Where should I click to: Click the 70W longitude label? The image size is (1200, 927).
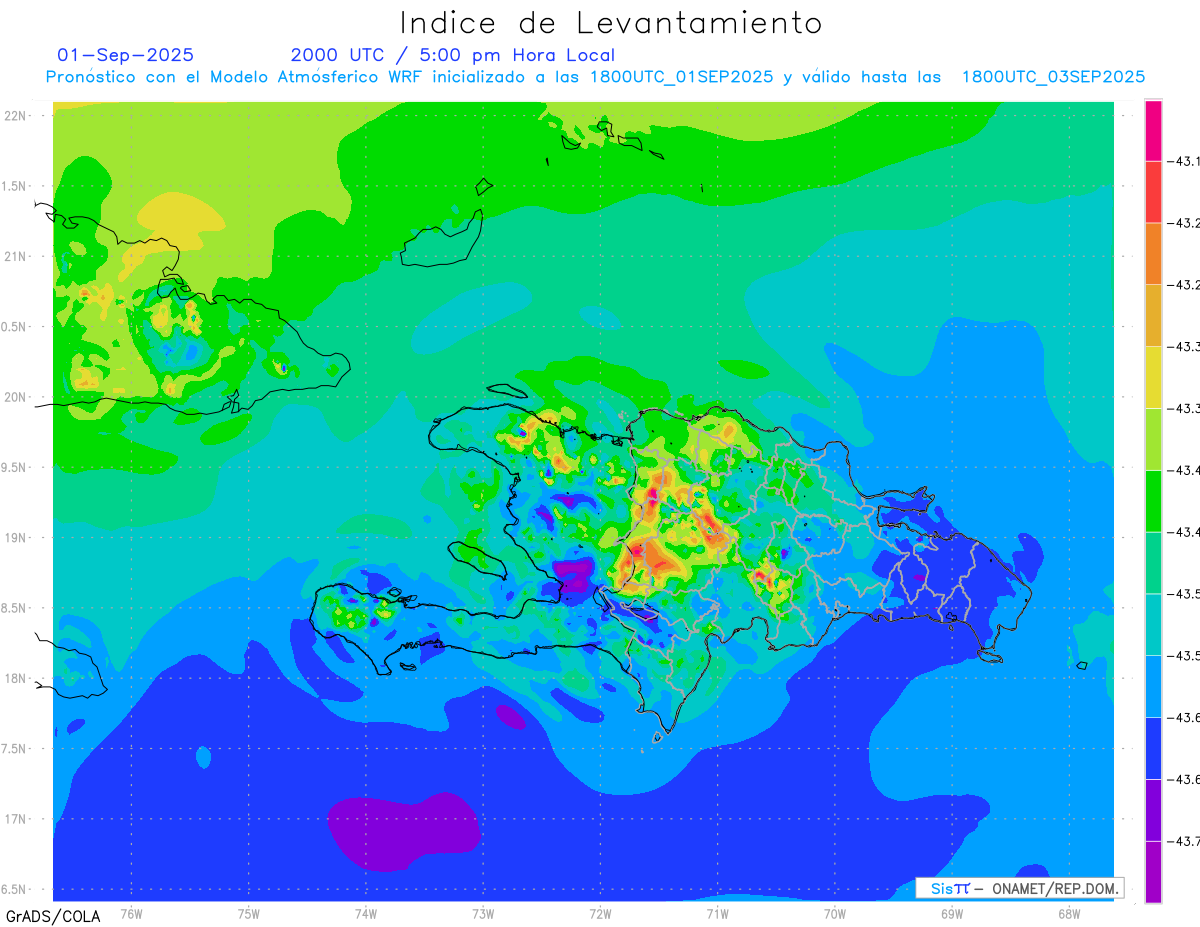click(x=835, y=913)
